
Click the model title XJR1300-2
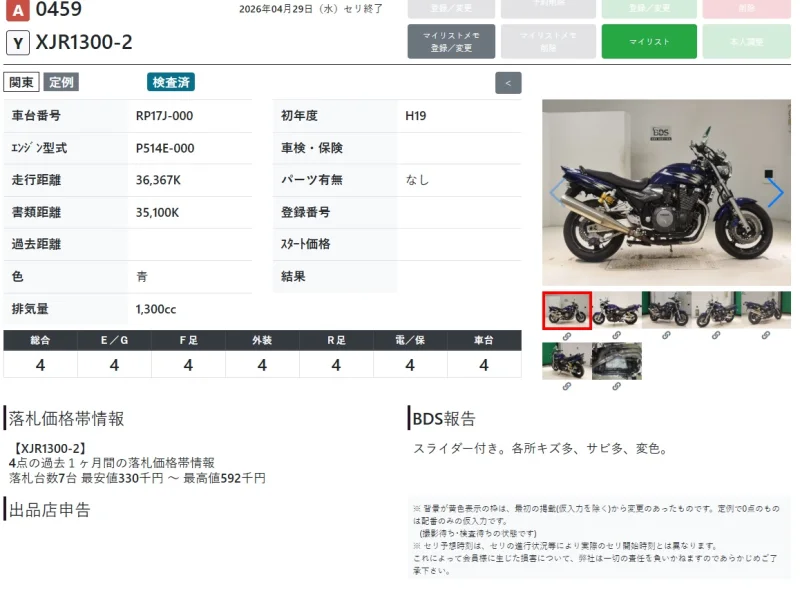[x=84, y=42]
